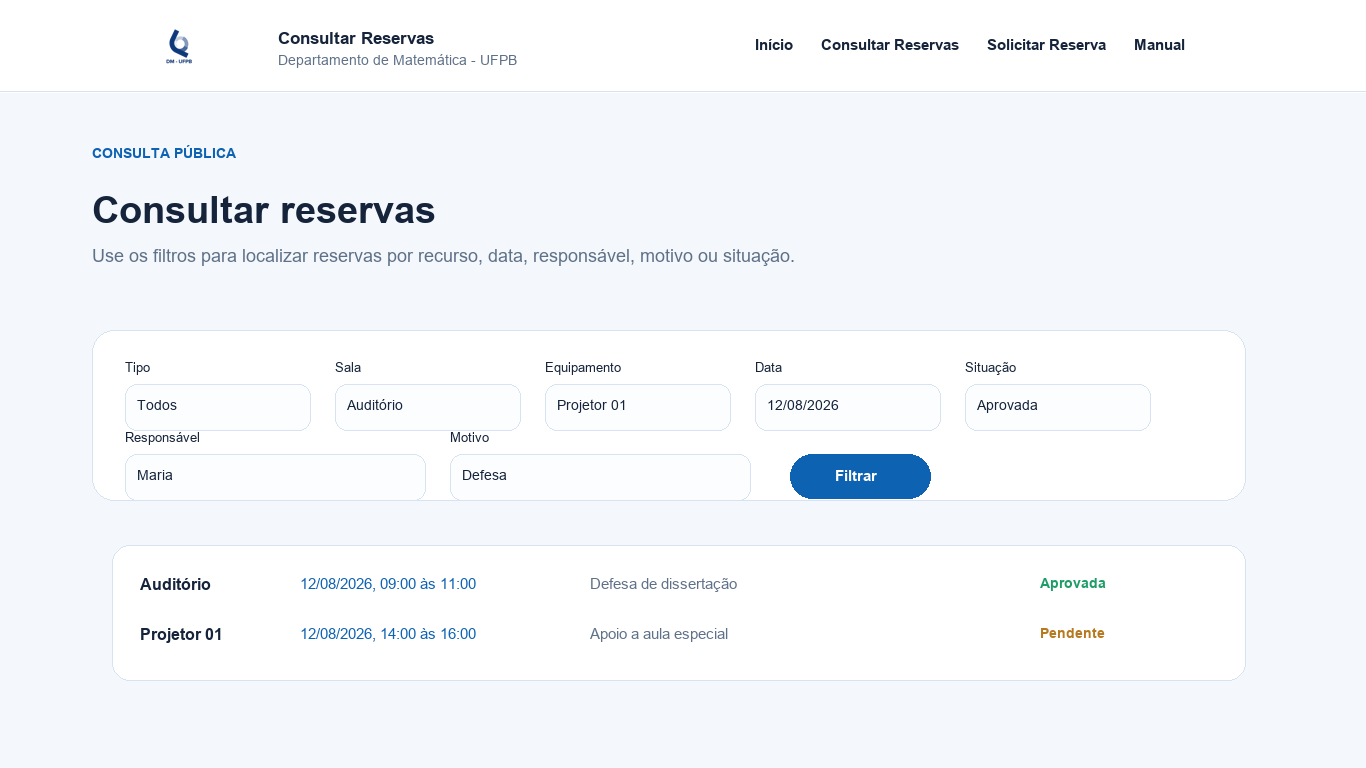Open Equipamento dropdown showing Projetor 01
The width and height of the screenshot is (1366, 768).
pos(638,407)
